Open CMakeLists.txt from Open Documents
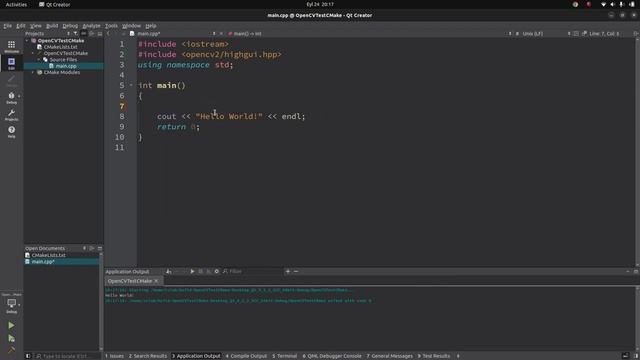 [48, 255]
